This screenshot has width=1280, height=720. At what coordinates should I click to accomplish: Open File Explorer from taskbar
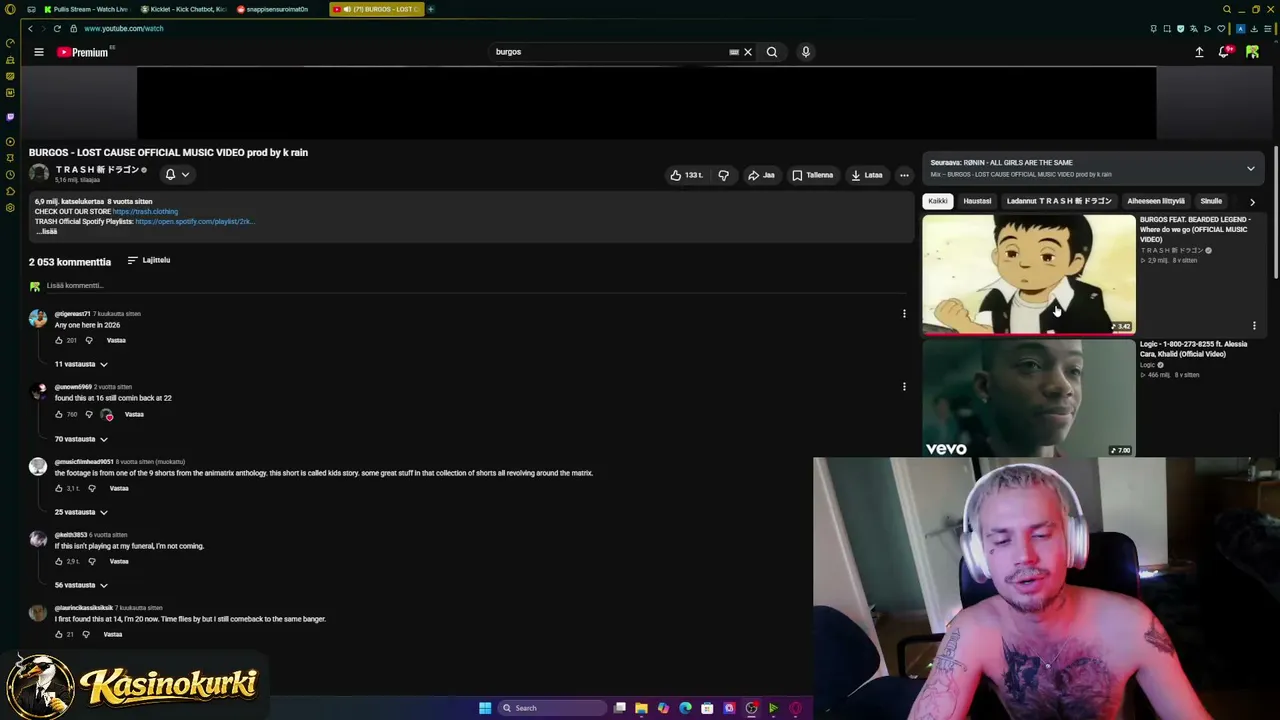(x=641, y=708)
